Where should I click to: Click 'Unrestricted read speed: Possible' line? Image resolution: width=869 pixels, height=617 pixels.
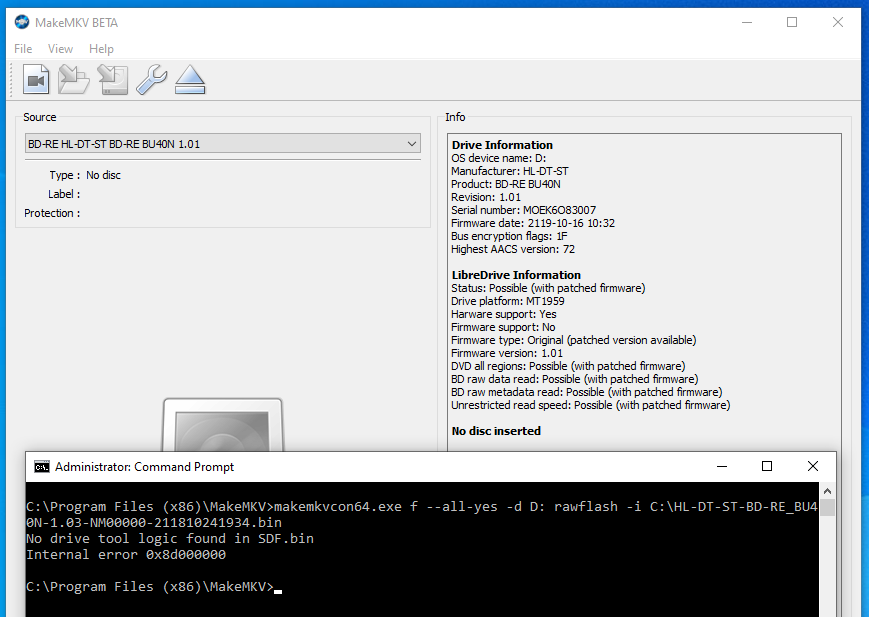(x=591, y=405)
